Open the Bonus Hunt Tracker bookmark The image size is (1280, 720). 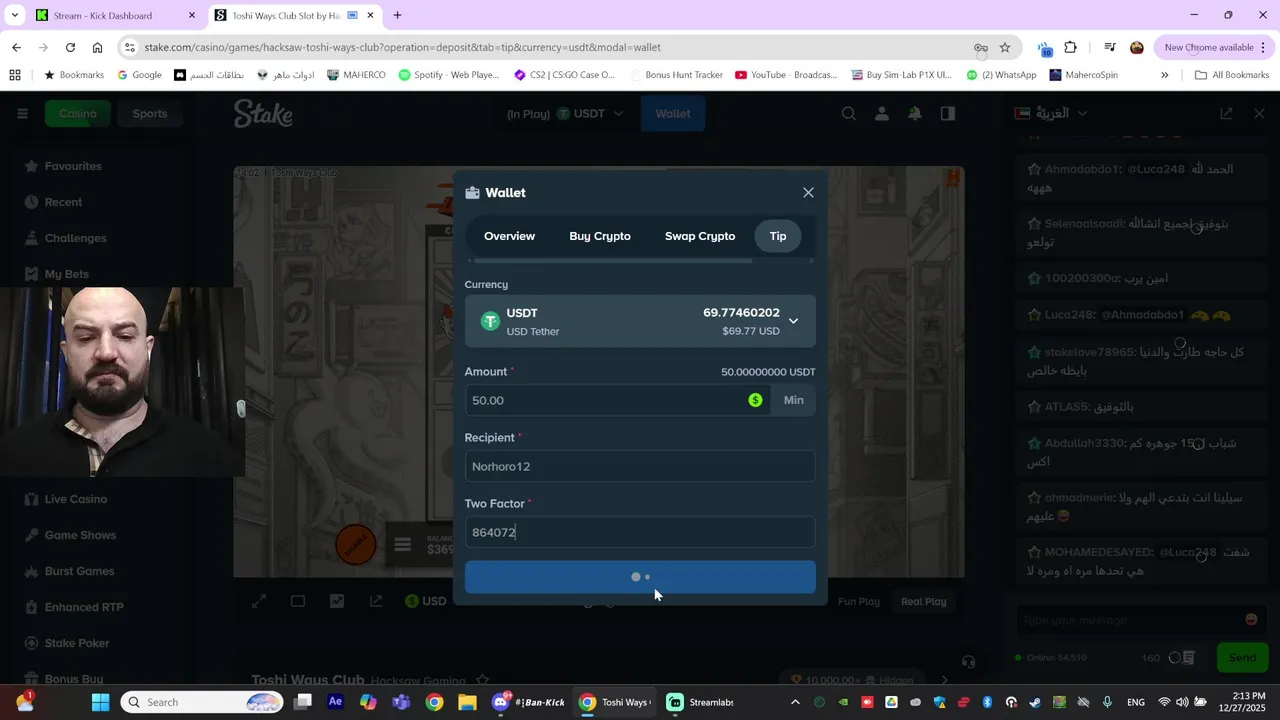[x=677, y=75]
